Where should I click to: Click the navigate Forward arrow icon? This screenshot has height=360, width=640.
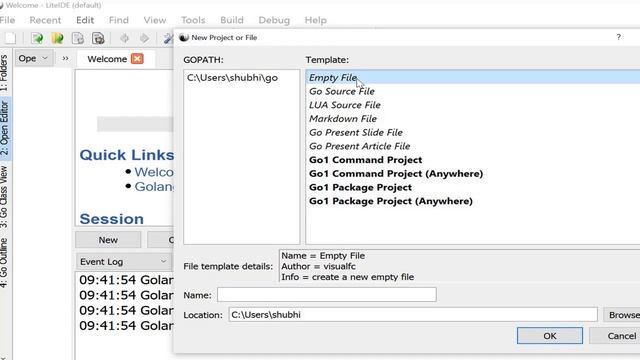(x=144, y=38)
